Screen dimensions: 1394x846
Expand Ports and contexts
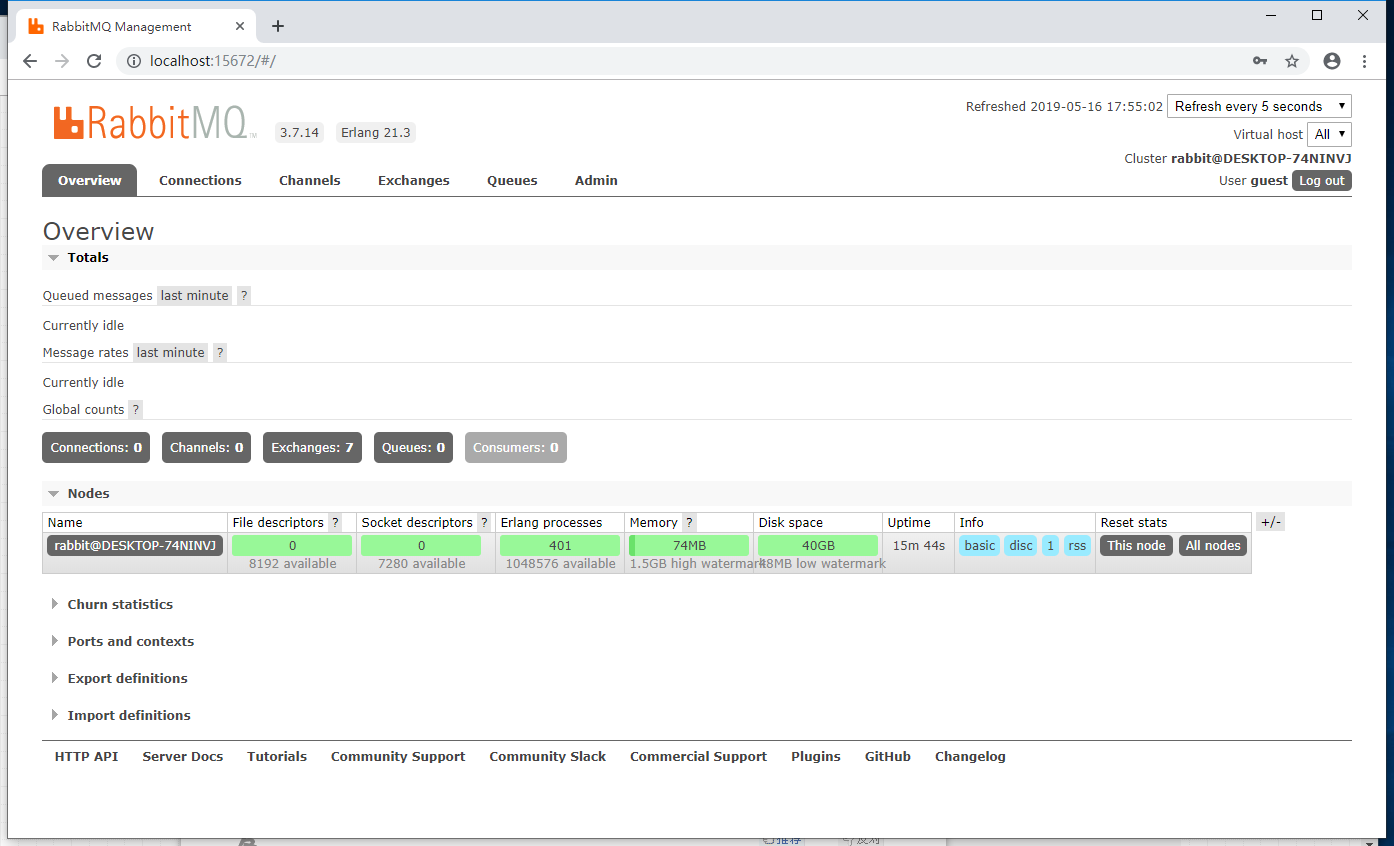pyautogui.click(x=130, y=641)
